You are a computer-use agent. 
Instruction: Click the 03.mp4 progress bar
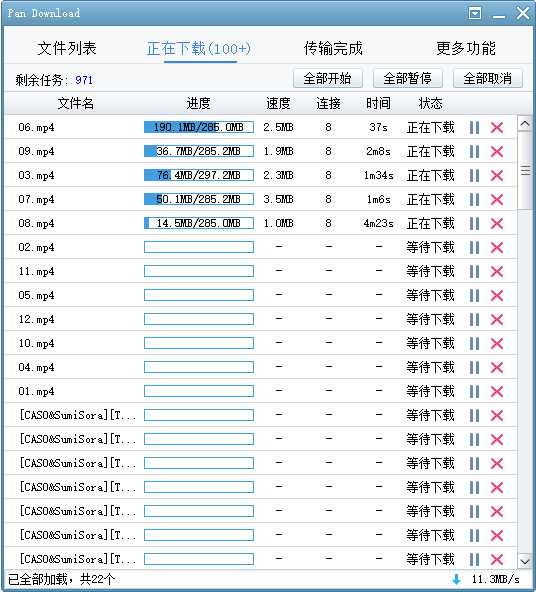click(x=199, y=175)
